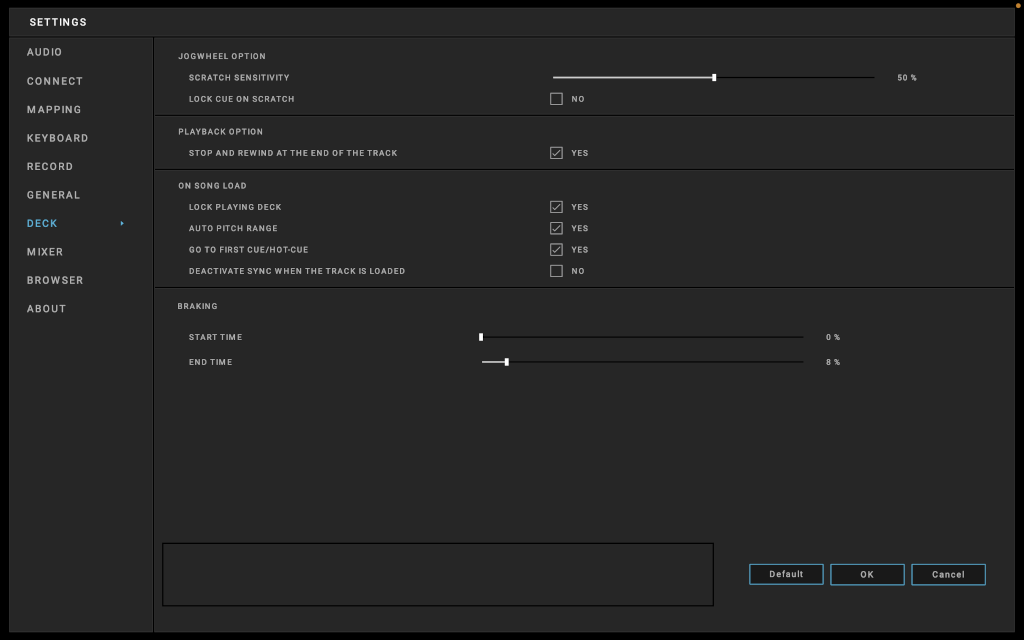Disable Stop and Rewind at track end
The image size is (1024, 640).
click(x=556, y=153)
